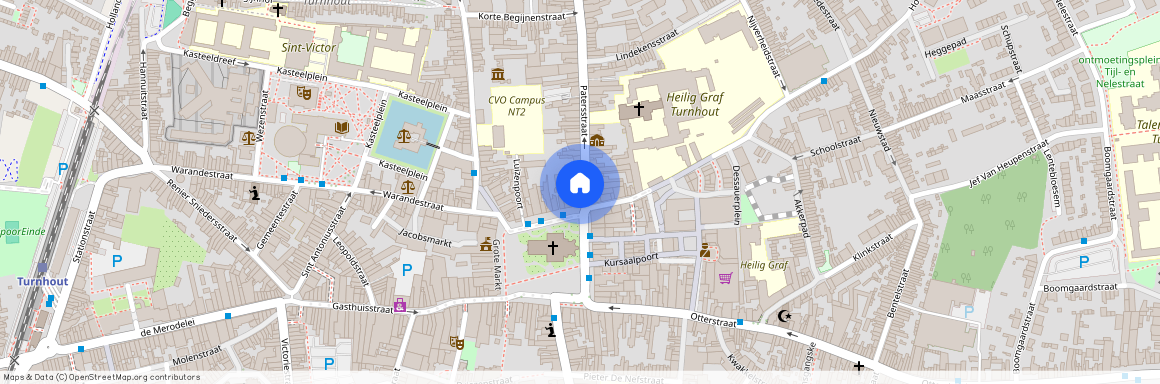
Task: Click the cross icon at Heilig Graf Turnhout
Action: [638, 110]
